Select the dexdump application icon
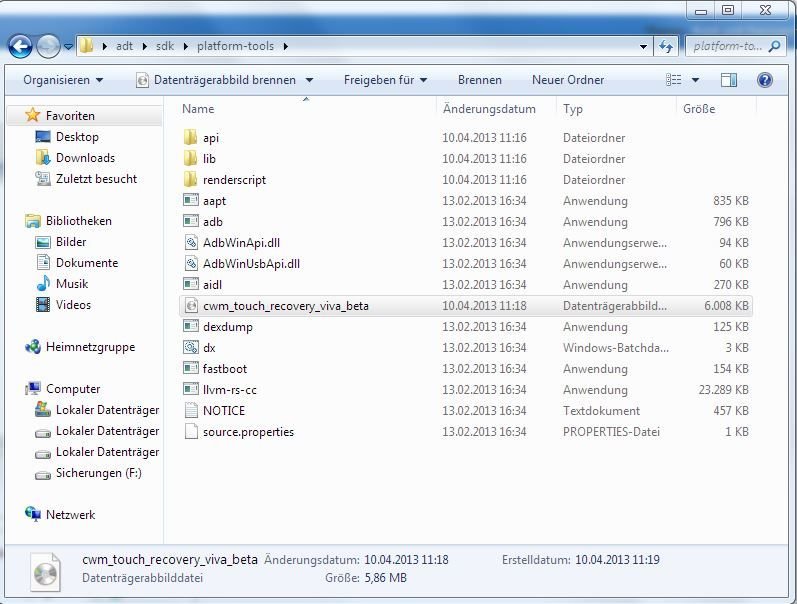 click(x=191, y=326)
